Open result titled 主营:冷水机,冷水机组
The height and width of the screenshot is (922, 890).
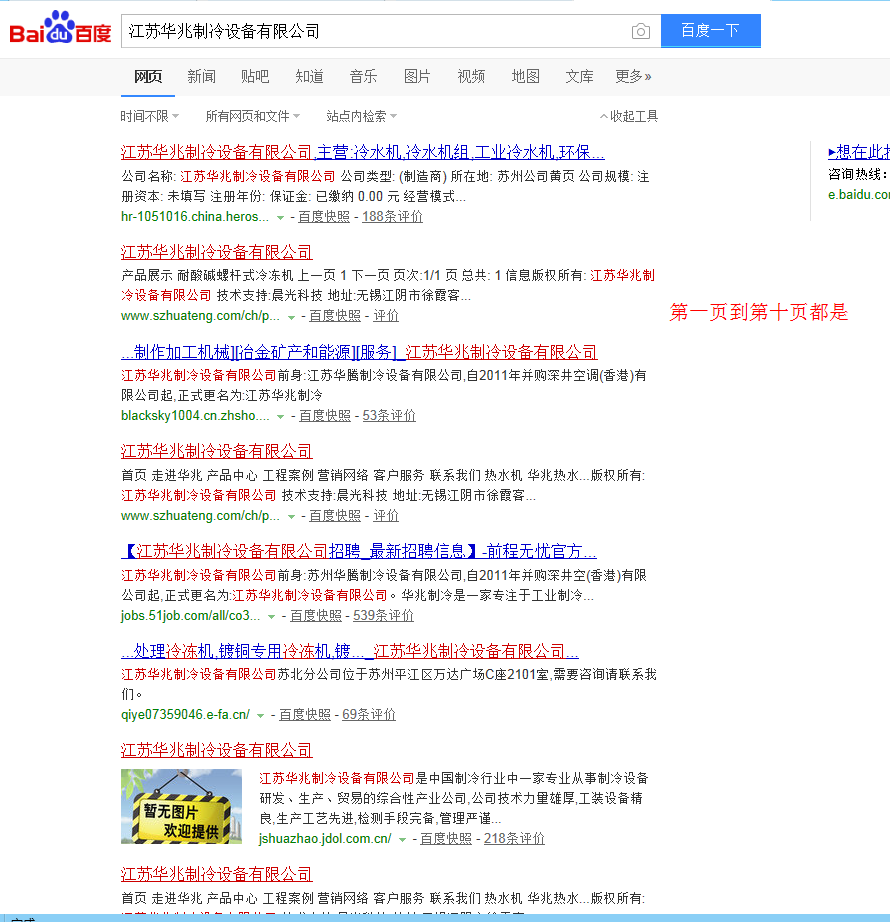point(363,152)
